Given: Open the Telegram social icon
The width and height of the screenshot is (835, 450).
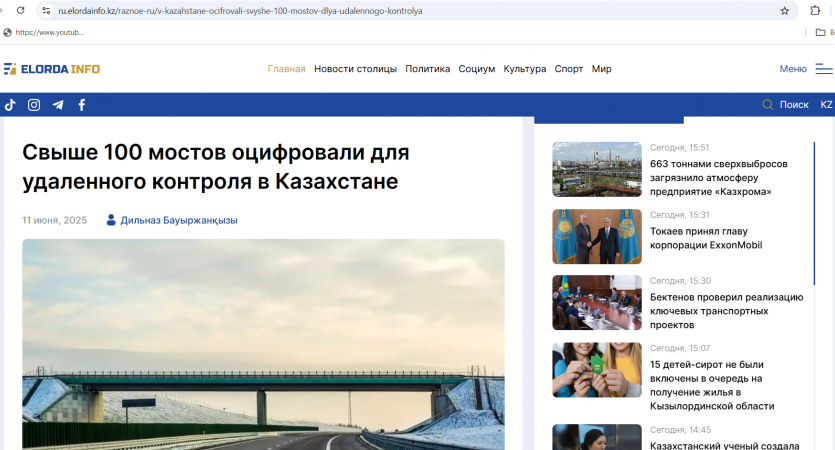Looking at the screenshot, I should pyautogui.click(x=58, y=105).
